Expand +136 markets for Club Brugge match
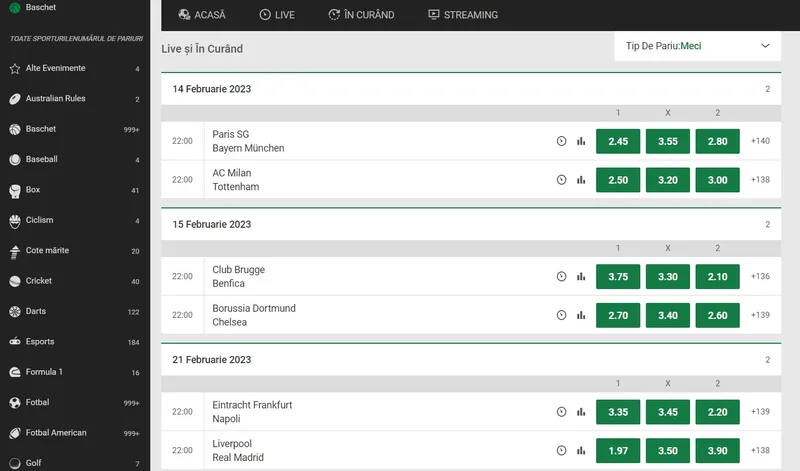 760,276
